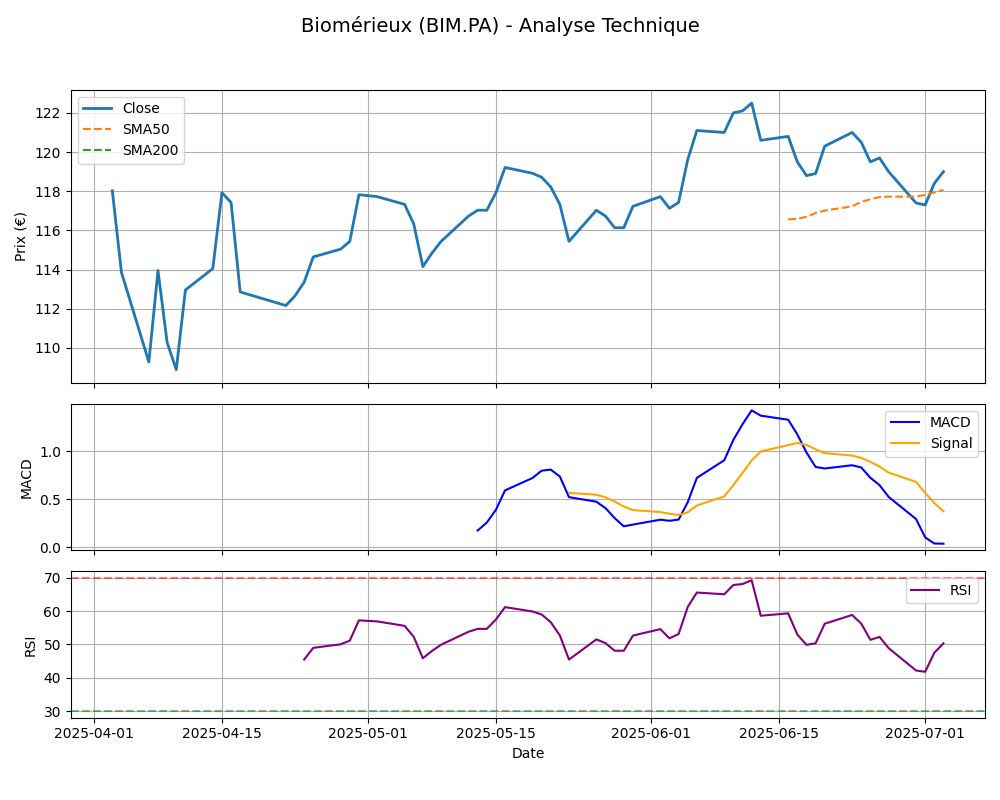Click the "Date" x-axis label
Viewport: 1000px width, 800px height.
528,753
